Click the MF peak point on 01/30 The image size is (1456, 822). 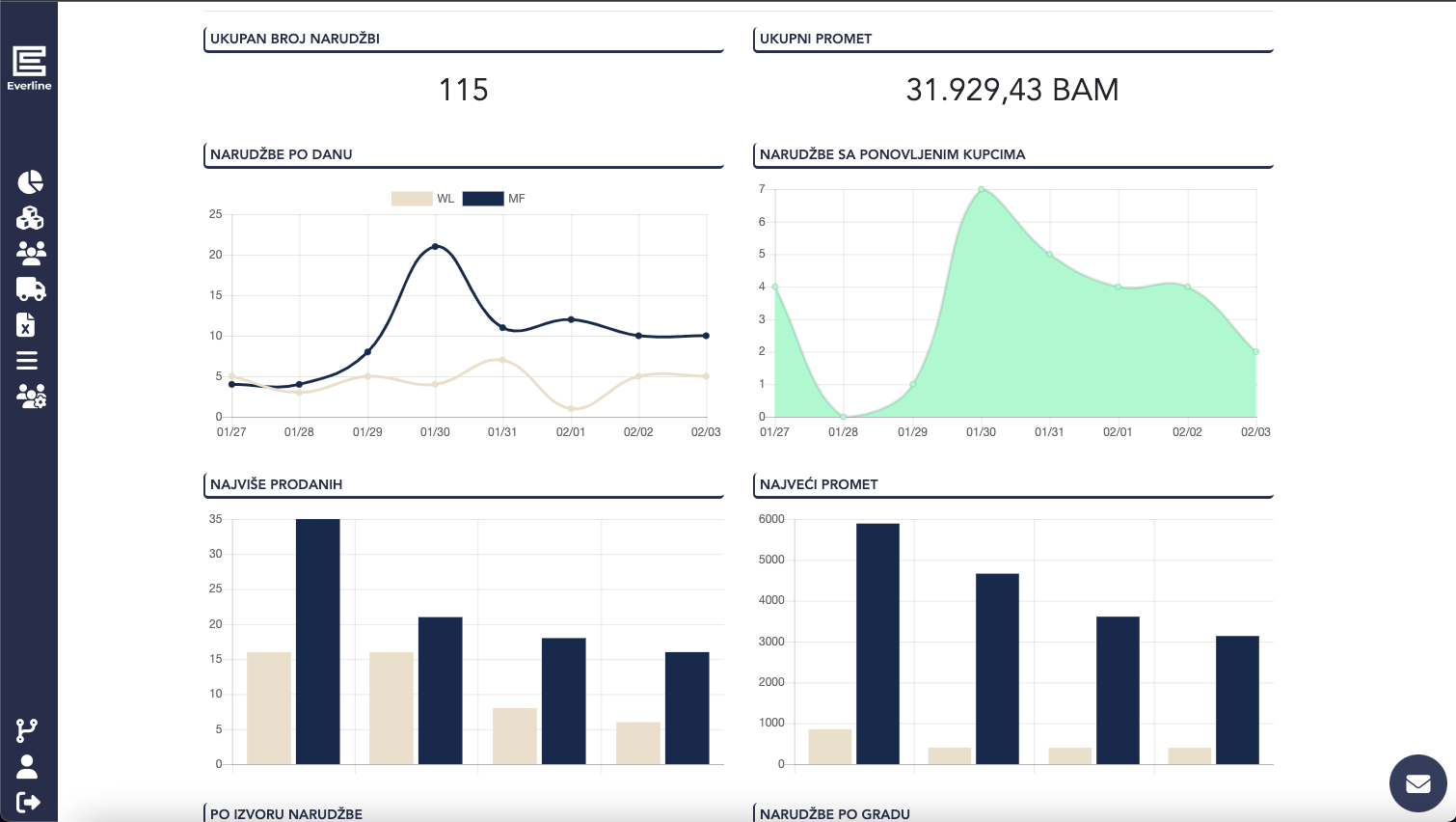point(435,246)
